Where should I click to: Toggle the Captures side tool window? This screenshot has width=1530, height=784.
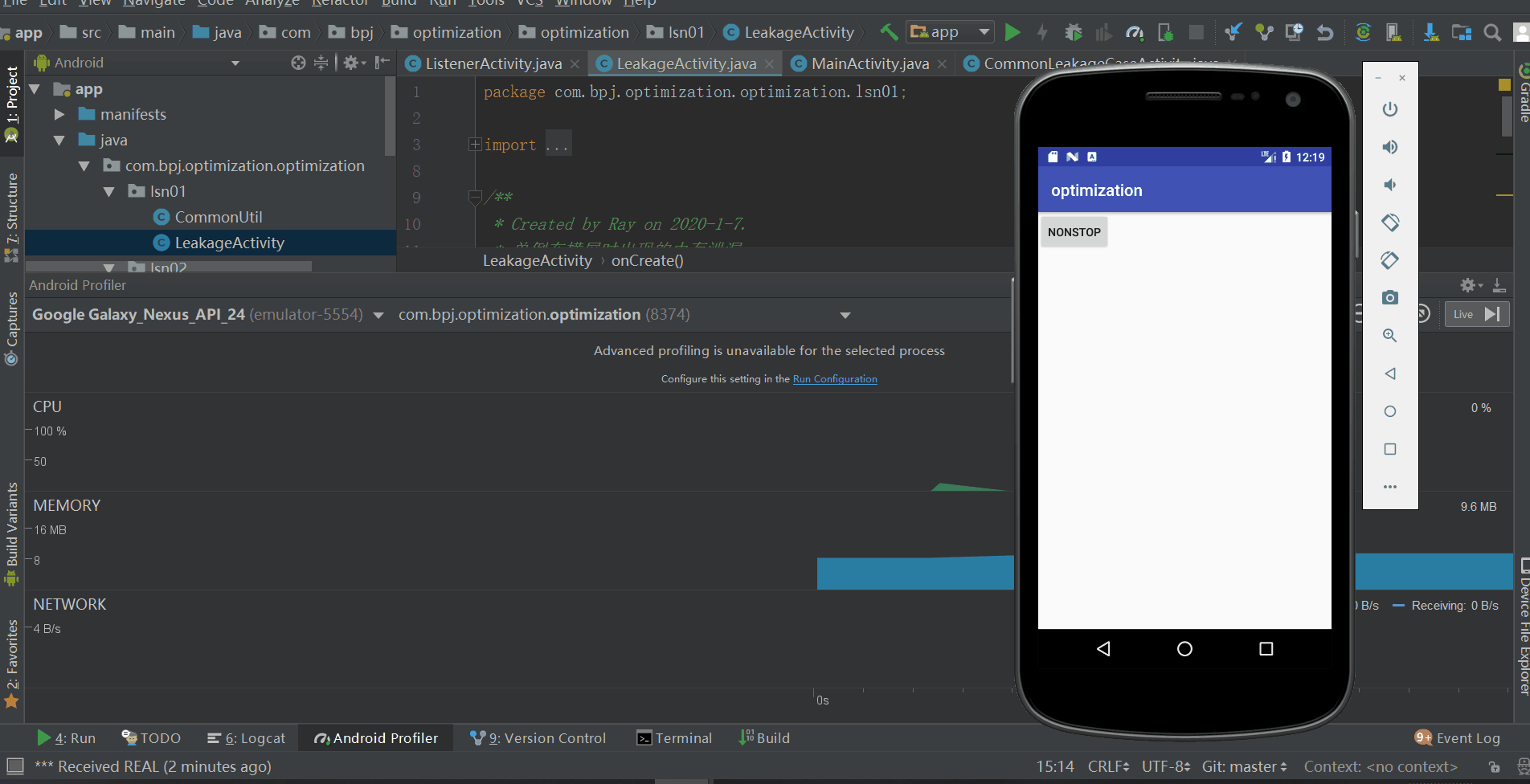tap(11, 329)
